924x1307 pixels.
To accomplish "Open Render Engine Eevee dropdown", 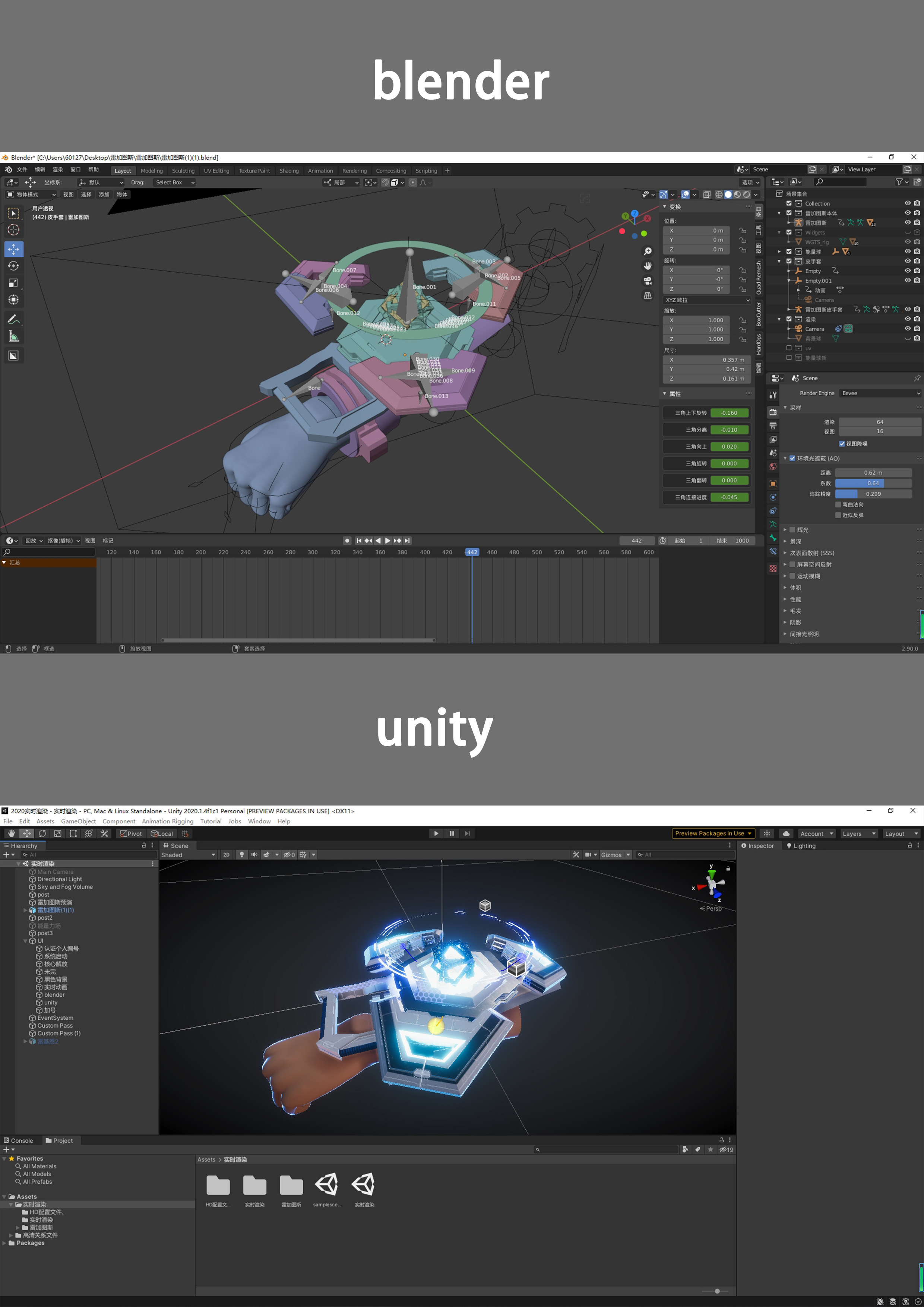I will click(880, 393).
